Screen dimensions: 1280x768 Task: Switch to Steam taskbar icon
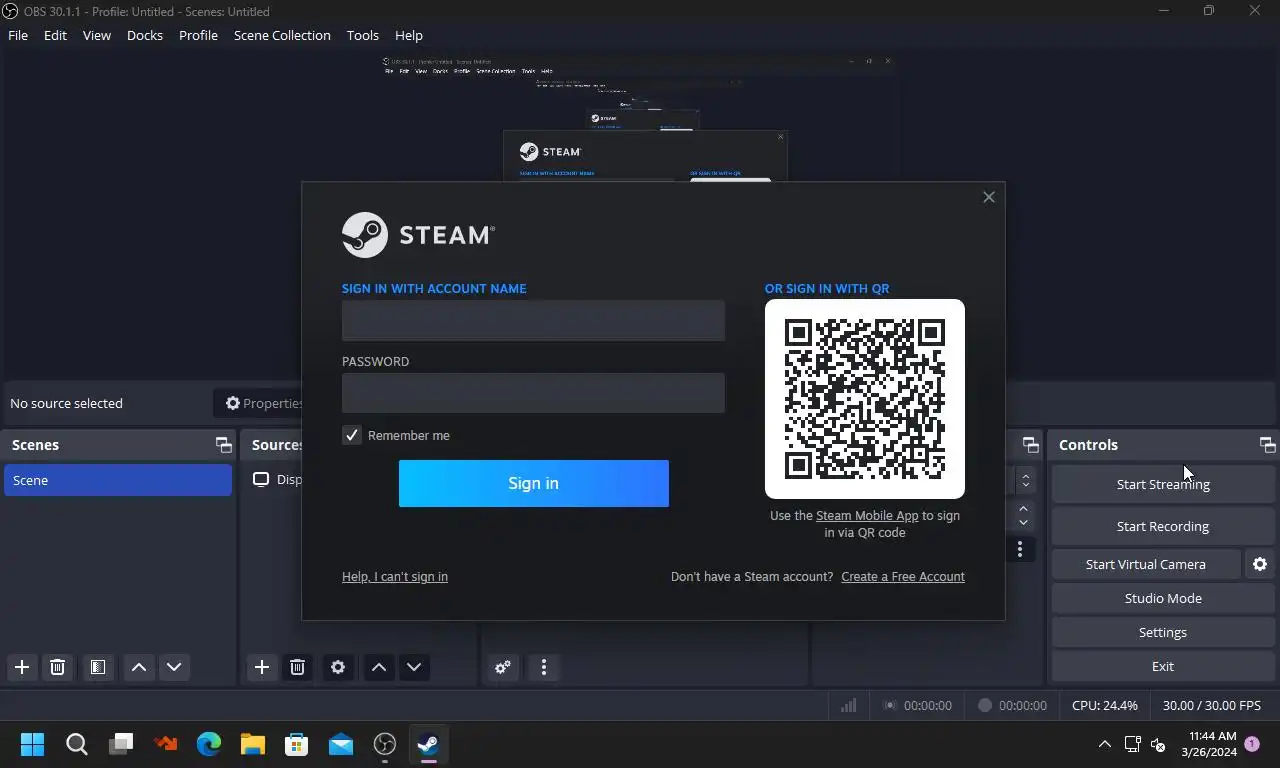click(x=428, y=744)
